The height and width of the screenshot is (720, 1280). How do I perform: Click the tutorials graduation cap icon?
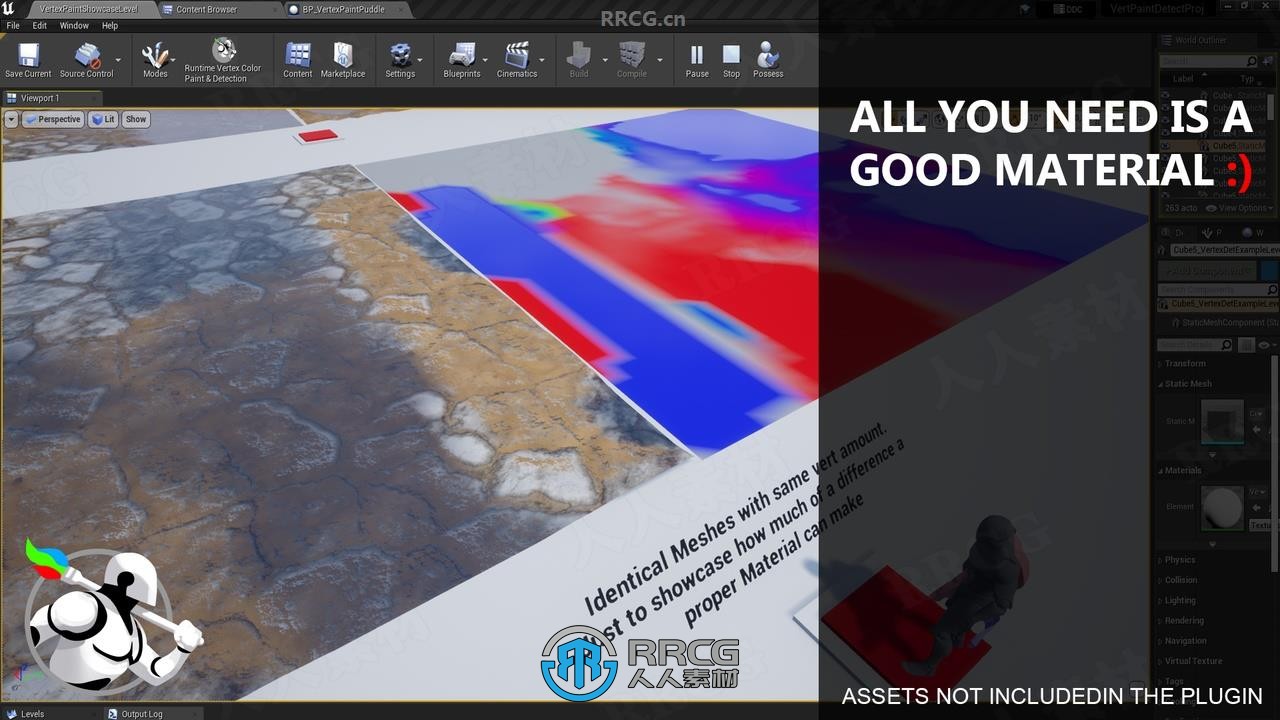(x=1026, y=9)
